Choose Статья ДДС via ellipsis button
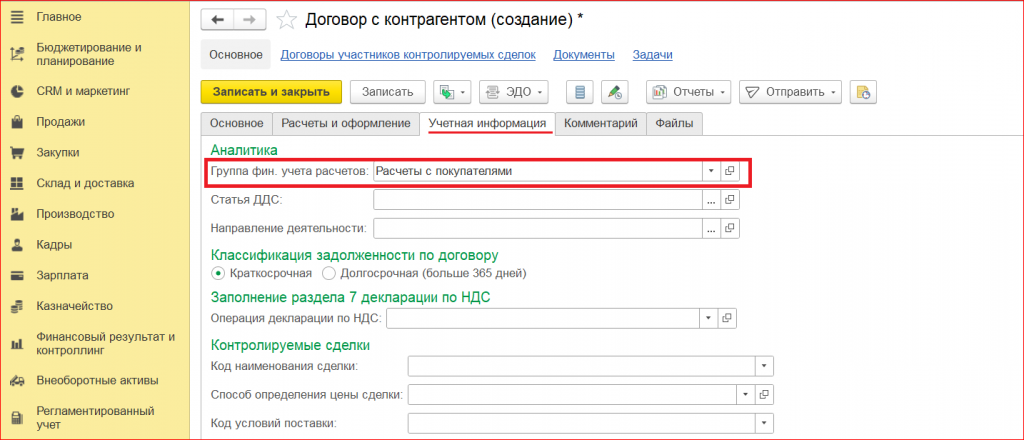This screenshot has height=440, width=1024. [x=711, y=200]
